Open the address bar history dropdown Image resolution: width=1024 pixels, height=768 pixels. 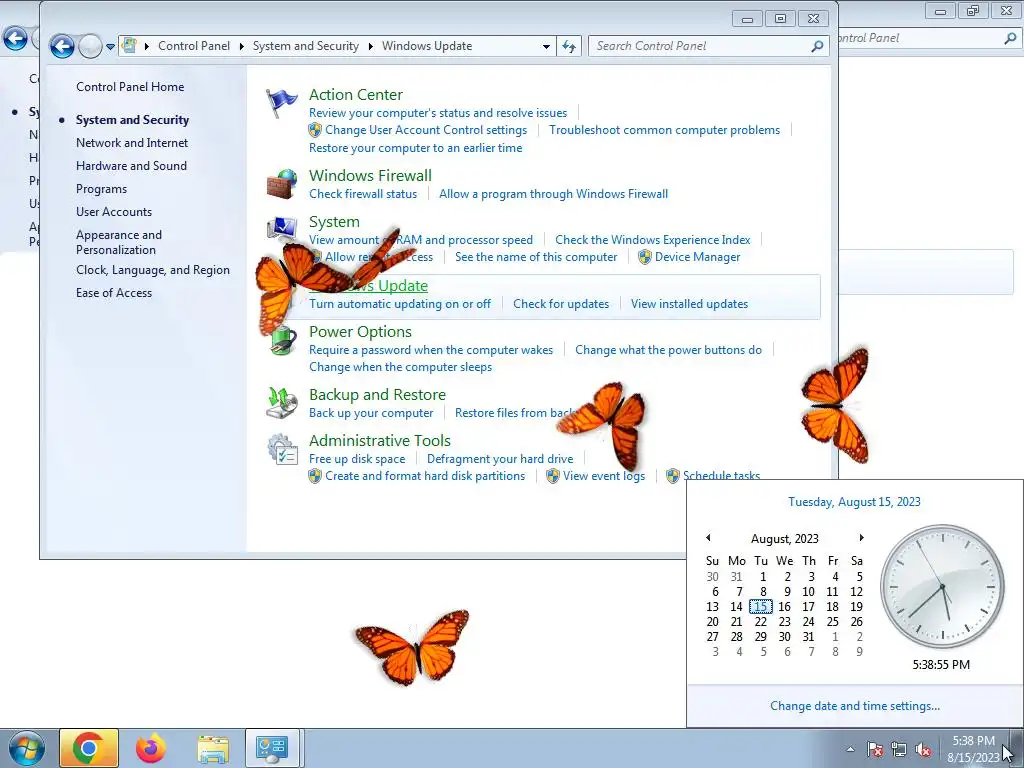click(x=546, y=46)
